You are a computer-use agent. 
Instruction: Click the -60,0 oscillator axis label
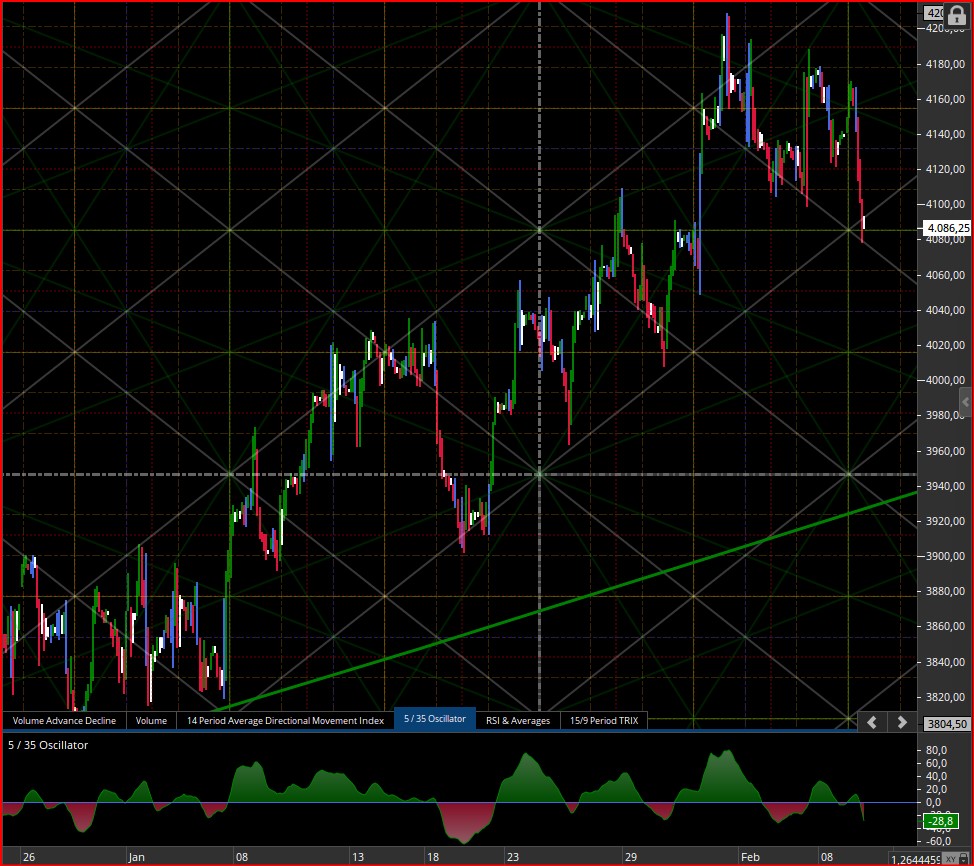tap(937, 841)
